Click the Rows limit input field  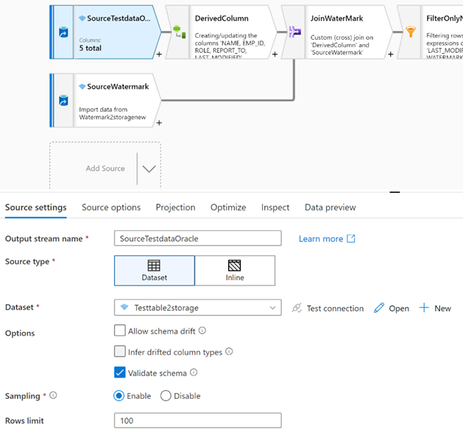pyautogui.click(x=198, y=420)
